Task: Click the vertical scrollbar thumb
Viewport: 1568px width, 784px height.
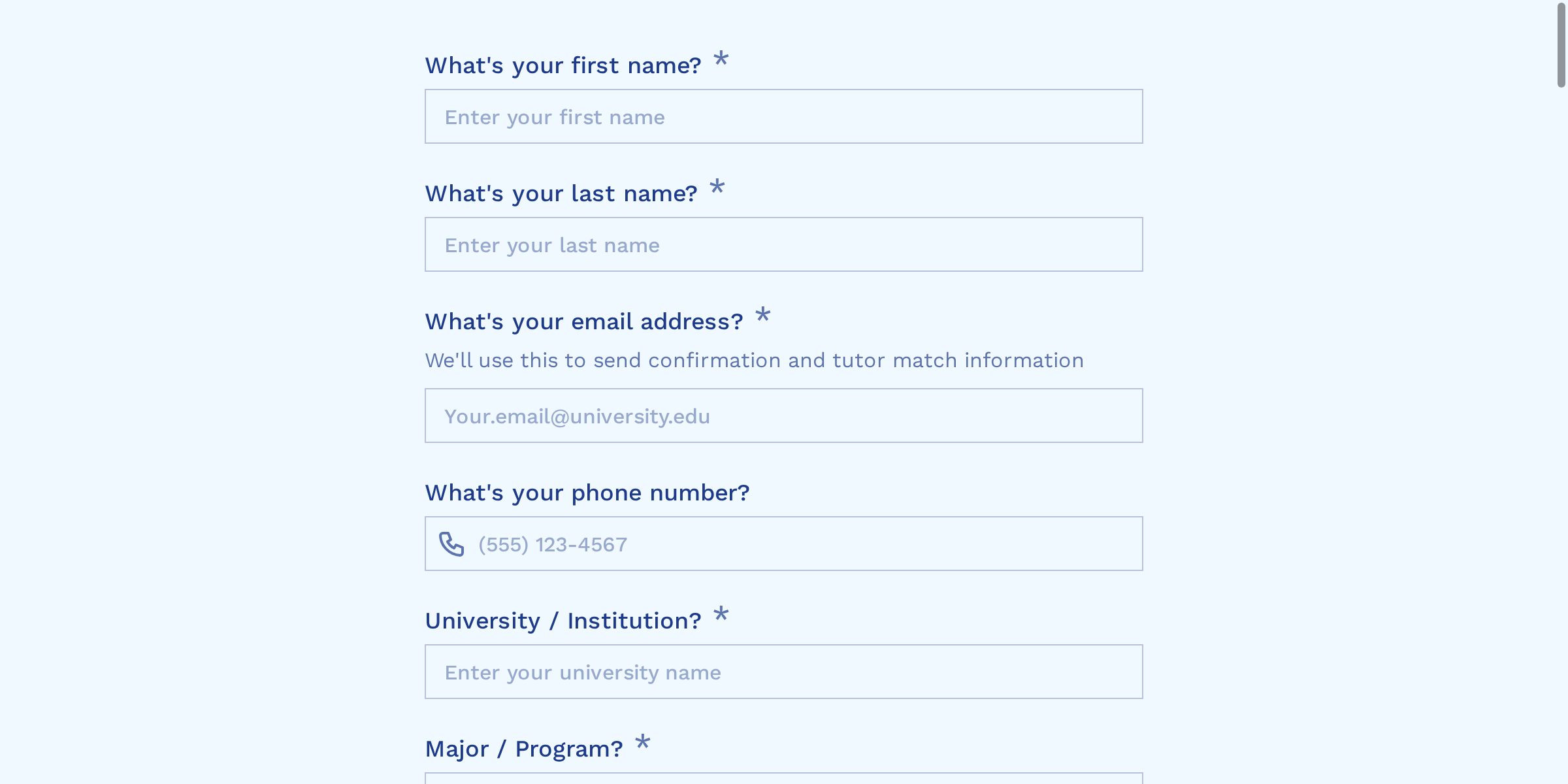Action: point(1561,46)
